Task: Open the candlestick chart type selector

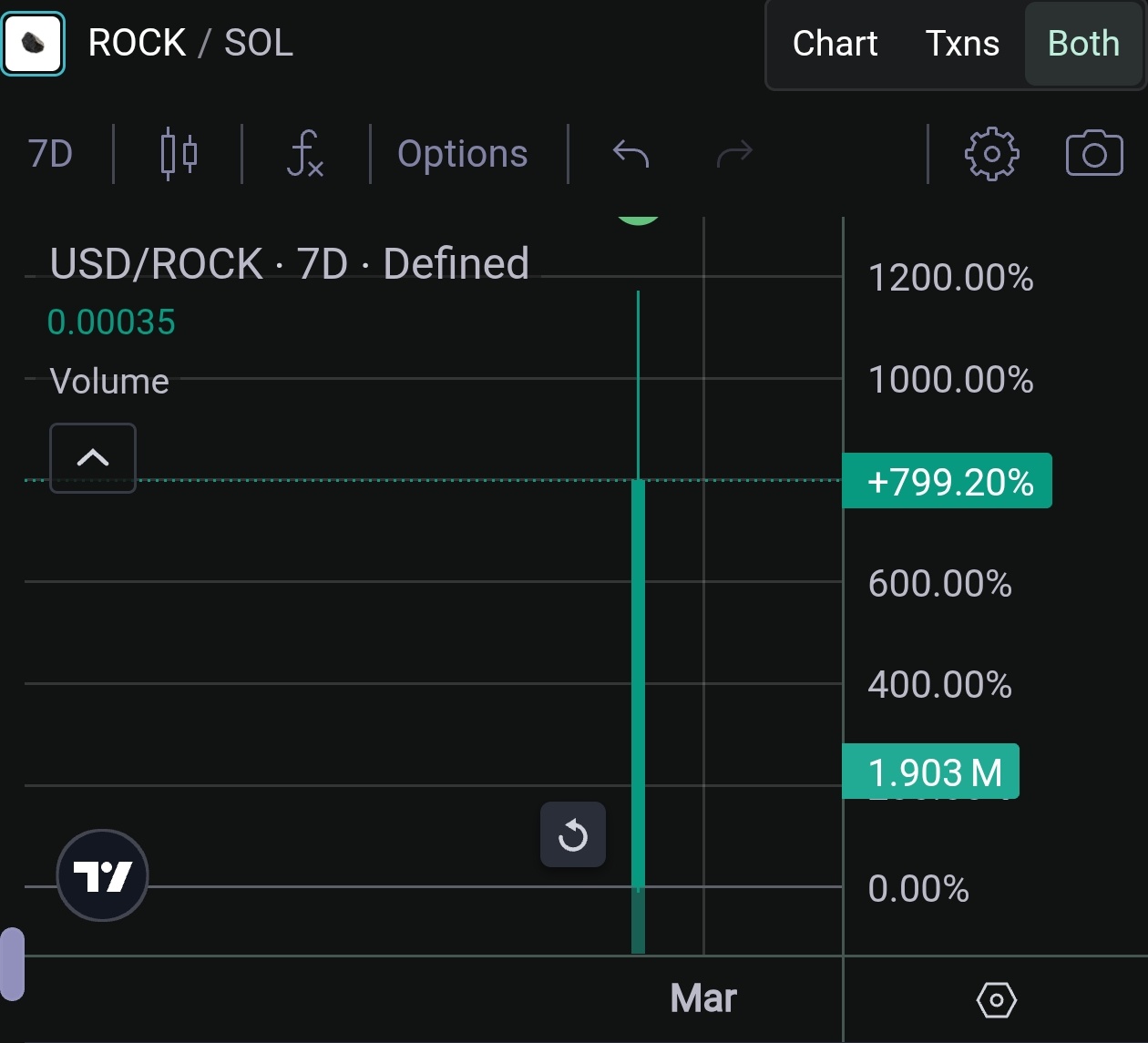Action: [178, 154]
